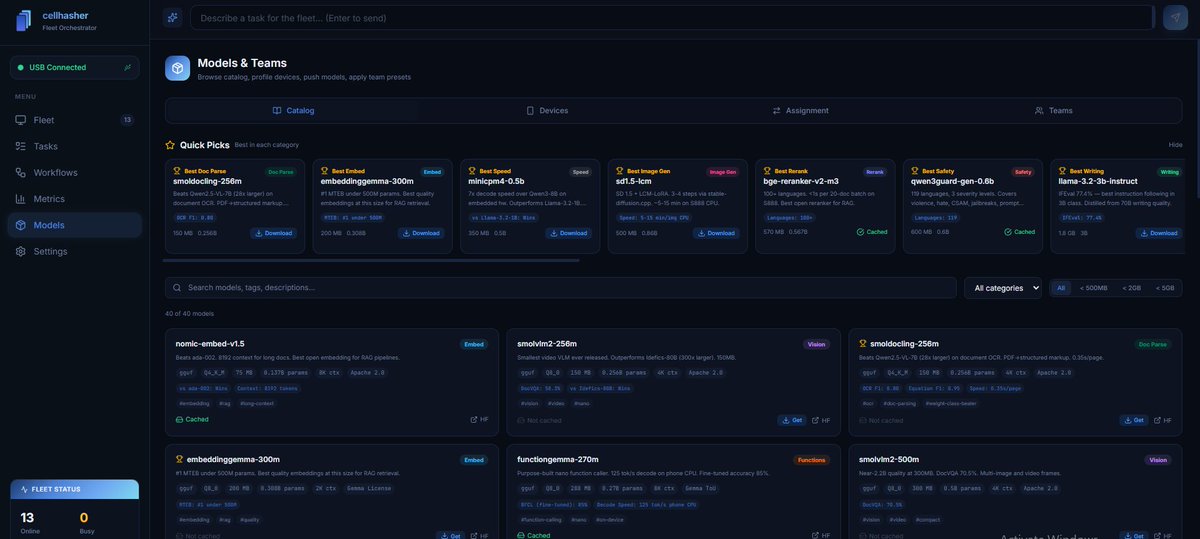Viewport: 1200px width, 539px height.
Task: Open the All categories dropdown
Action: [x=1003, y=288]
